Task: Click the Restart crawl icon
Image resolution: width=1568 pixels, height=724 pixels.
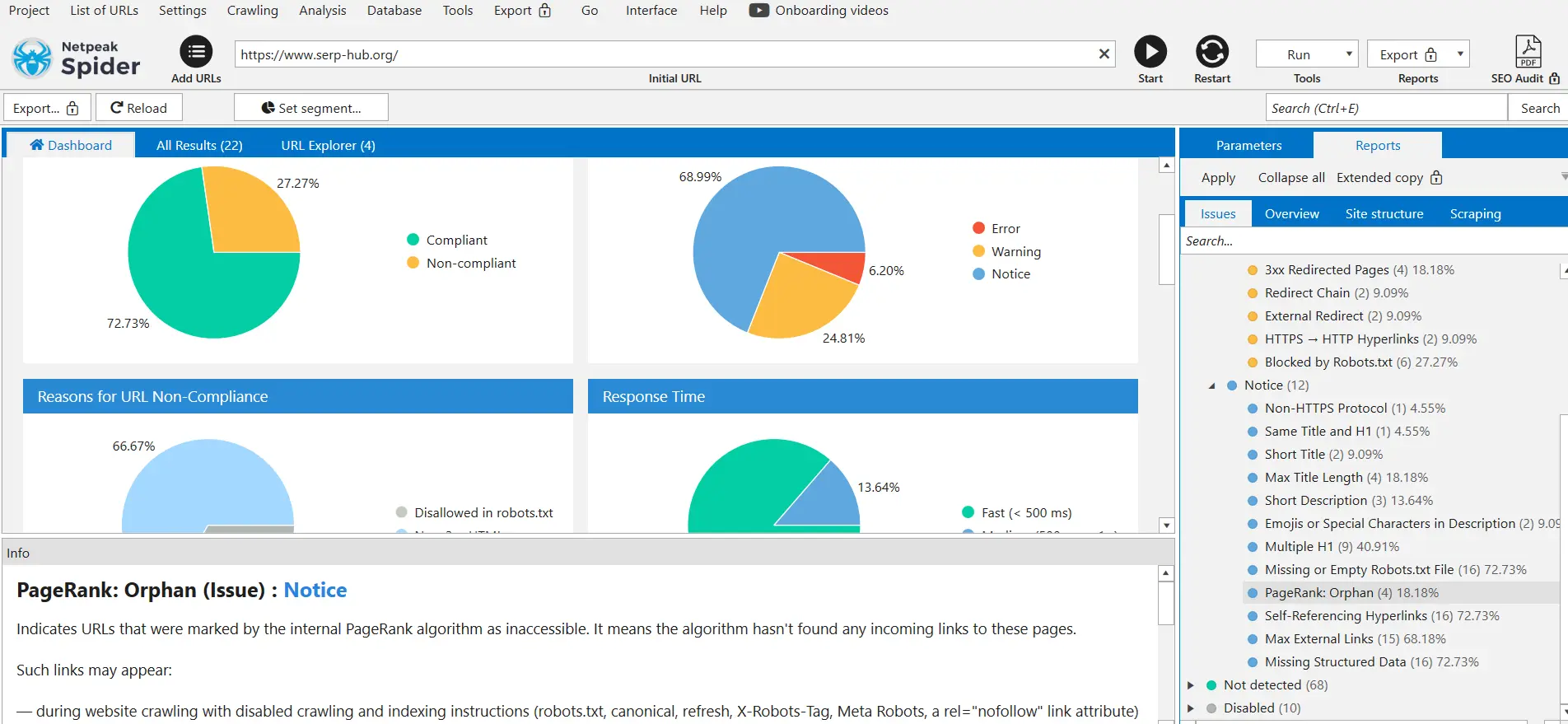Action: click(x=1211, y=52)
